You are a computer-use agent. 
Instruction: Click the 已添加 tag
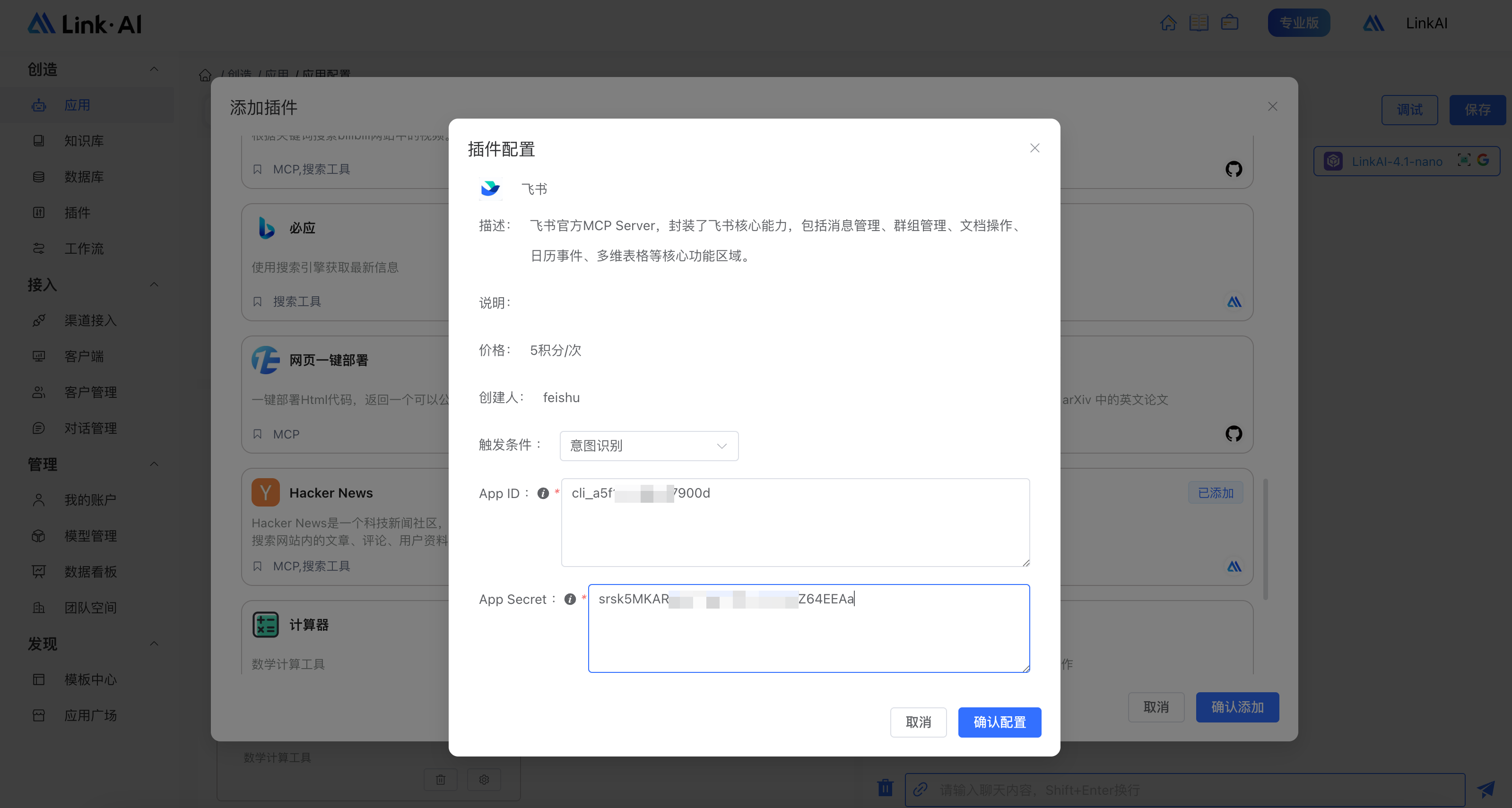tap(1216, 493)
